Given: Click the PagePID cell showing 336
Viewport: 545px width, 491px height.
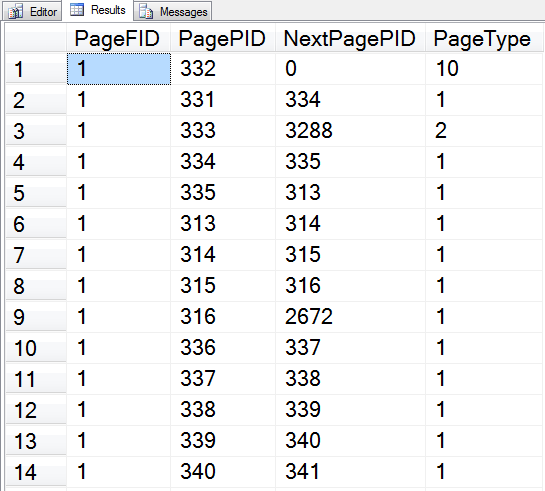Looking at the screenshot, I should pyautogui.click(x=223, y=347).
